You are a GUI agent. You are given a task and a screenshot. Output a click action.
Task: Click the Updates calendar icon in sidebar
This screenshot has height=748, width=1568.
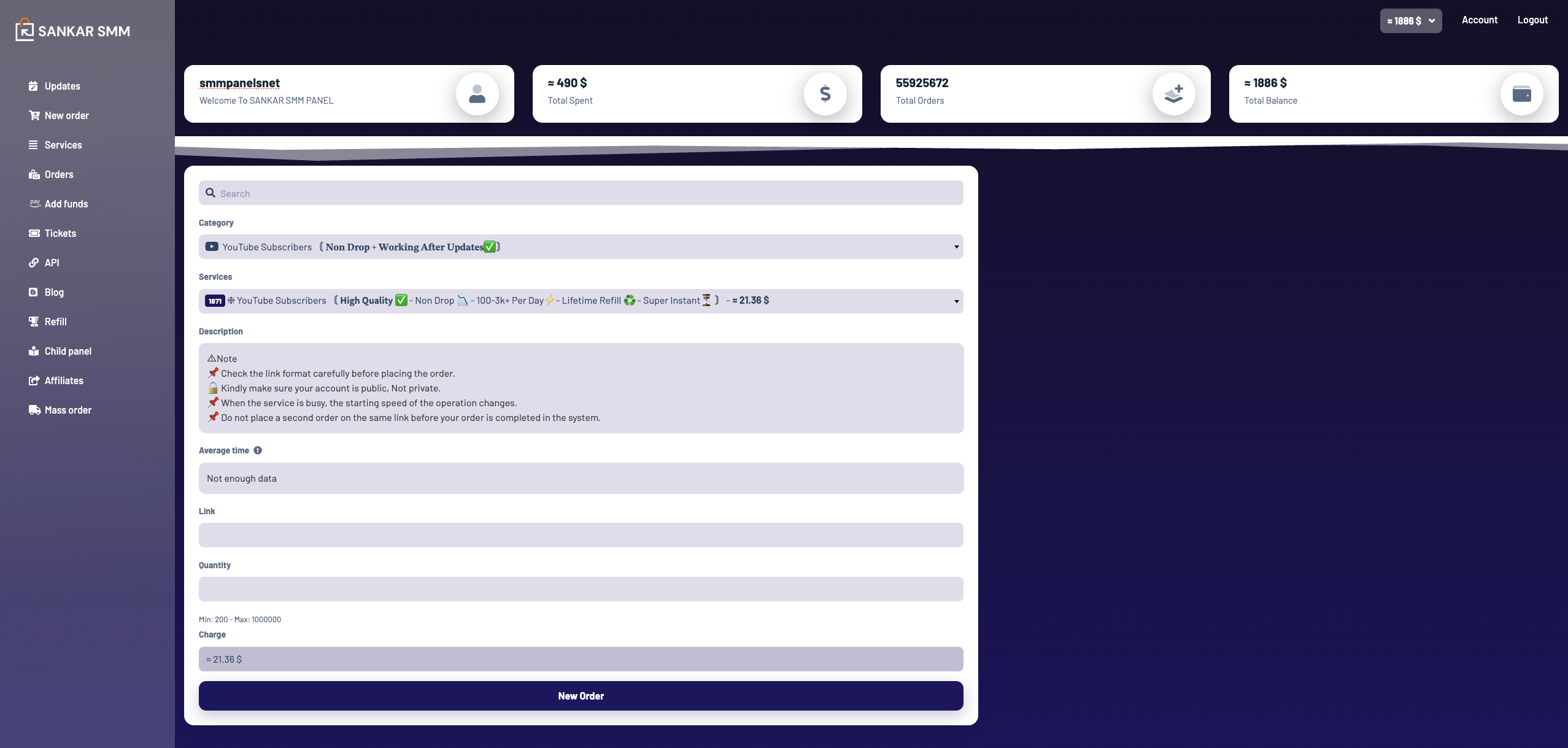[33, 86]
